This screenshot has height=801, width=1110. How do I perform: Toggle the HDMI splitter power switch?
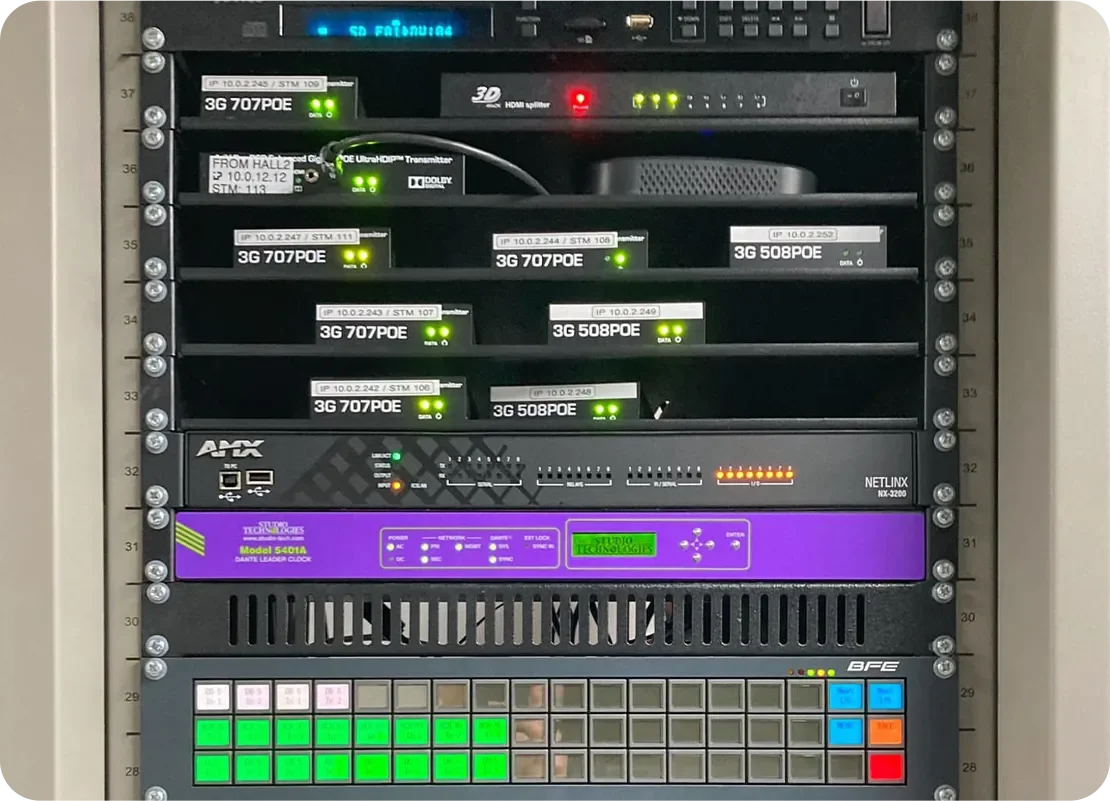tap(853, 97)
